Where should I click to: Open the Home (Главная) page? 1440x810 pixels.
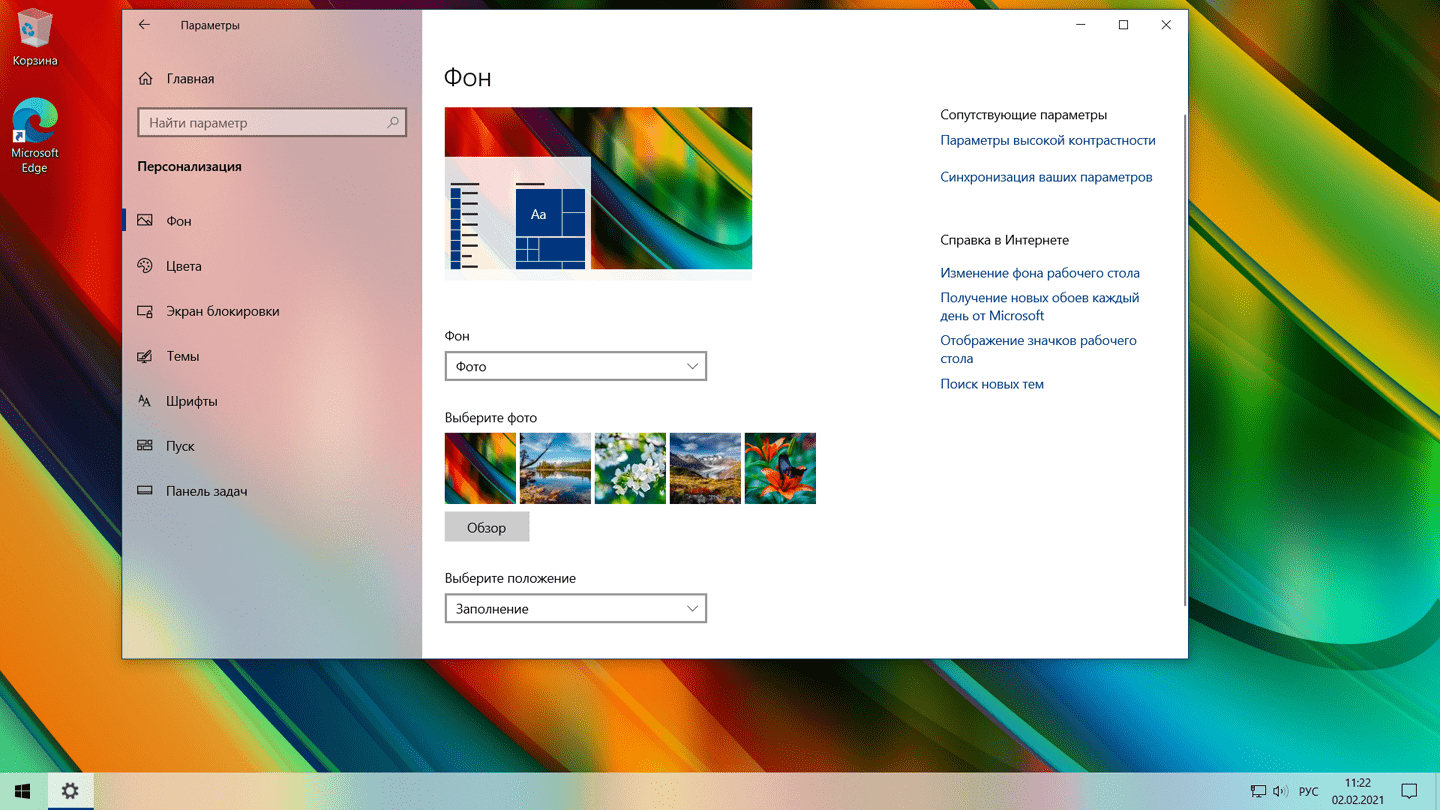(x=190, y=79)
